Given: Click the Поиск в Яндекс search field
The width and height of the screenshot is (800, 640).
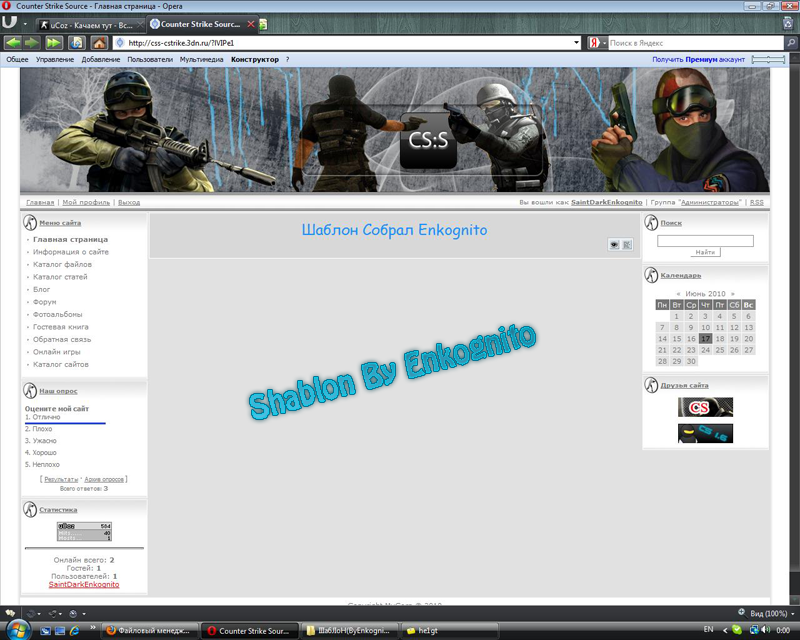Looking at the screenshot, I should point(696,43).
